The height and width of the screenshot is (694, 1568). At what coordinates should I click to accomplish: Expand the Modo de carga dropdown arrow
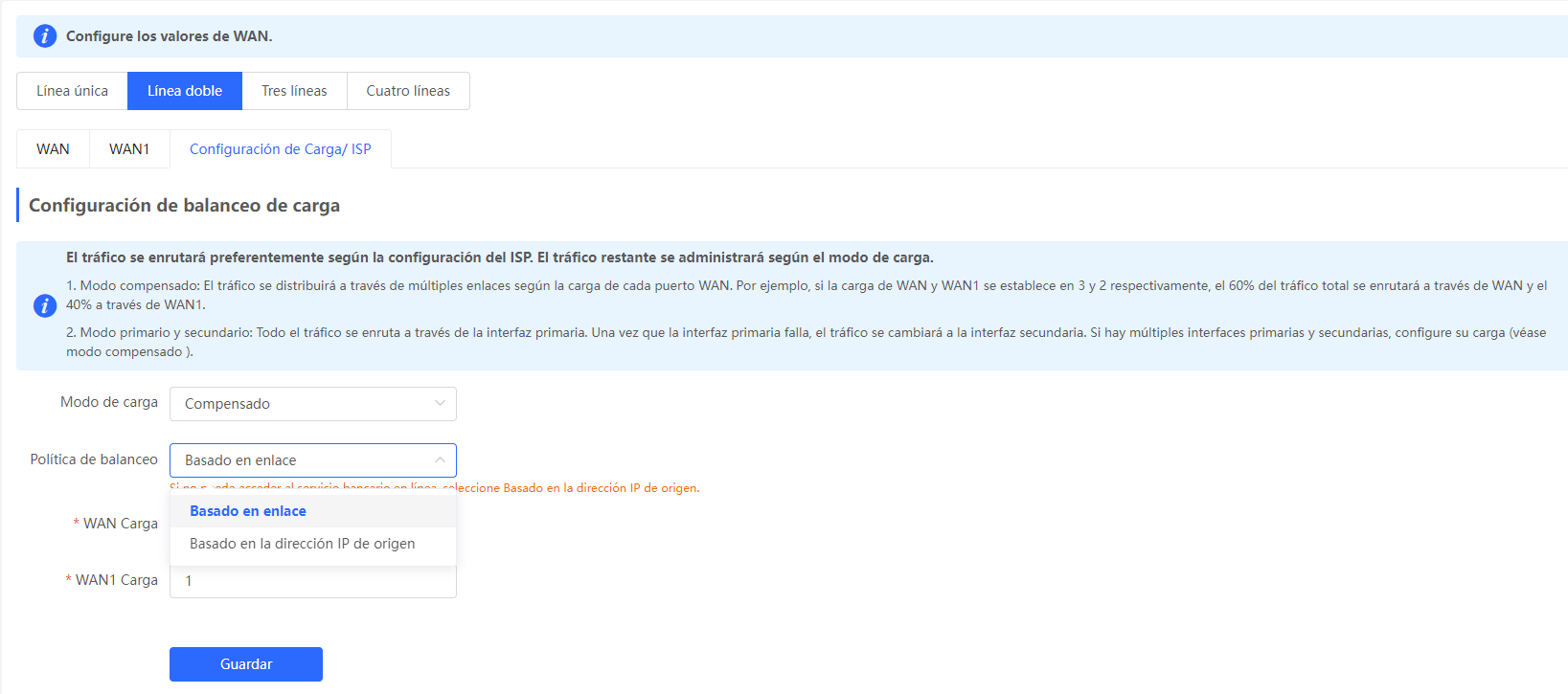(x=440, y=403)
